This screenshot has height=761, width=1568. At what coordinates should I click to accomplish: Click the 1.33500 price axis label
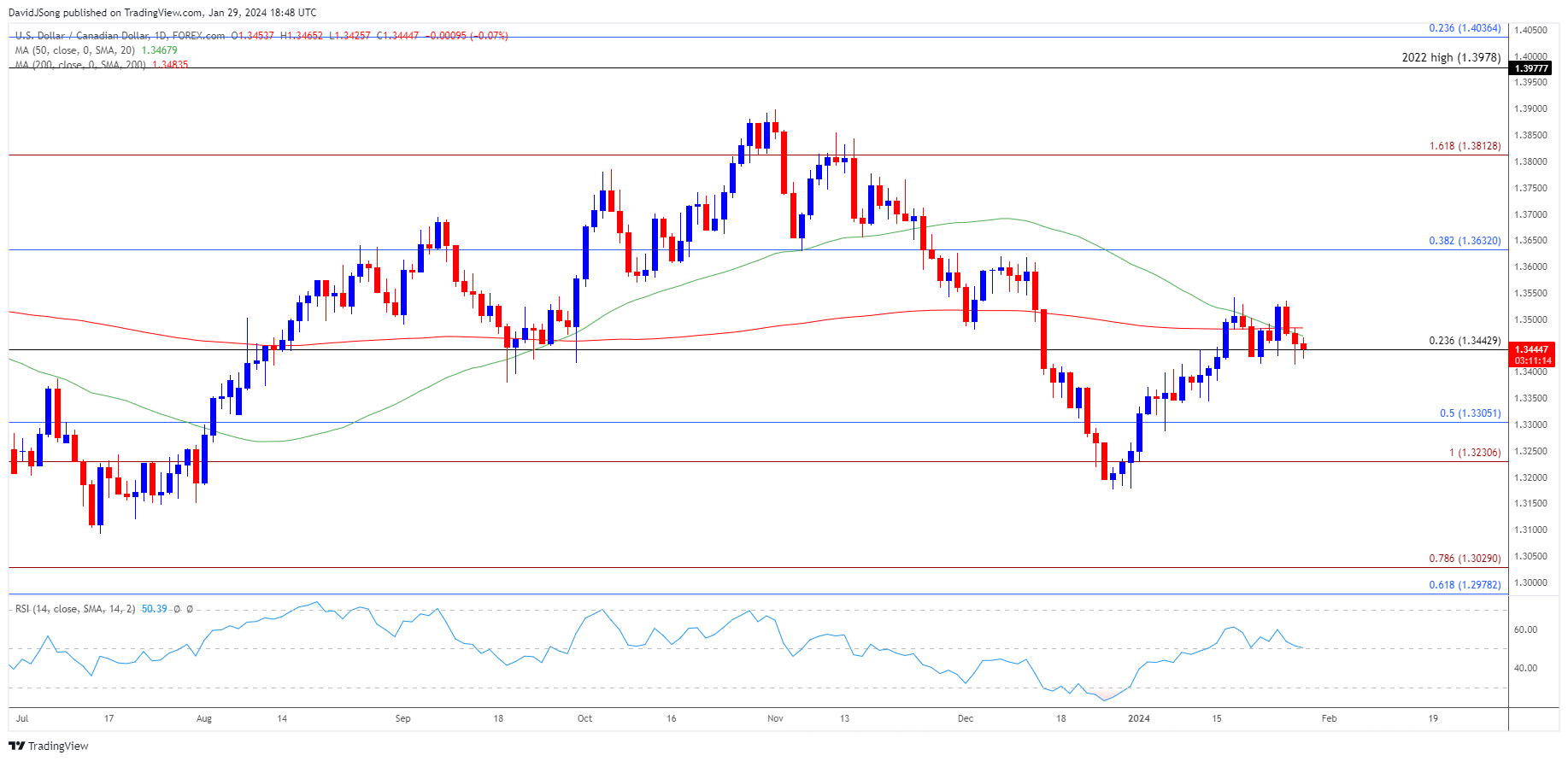click(1530, 398)
